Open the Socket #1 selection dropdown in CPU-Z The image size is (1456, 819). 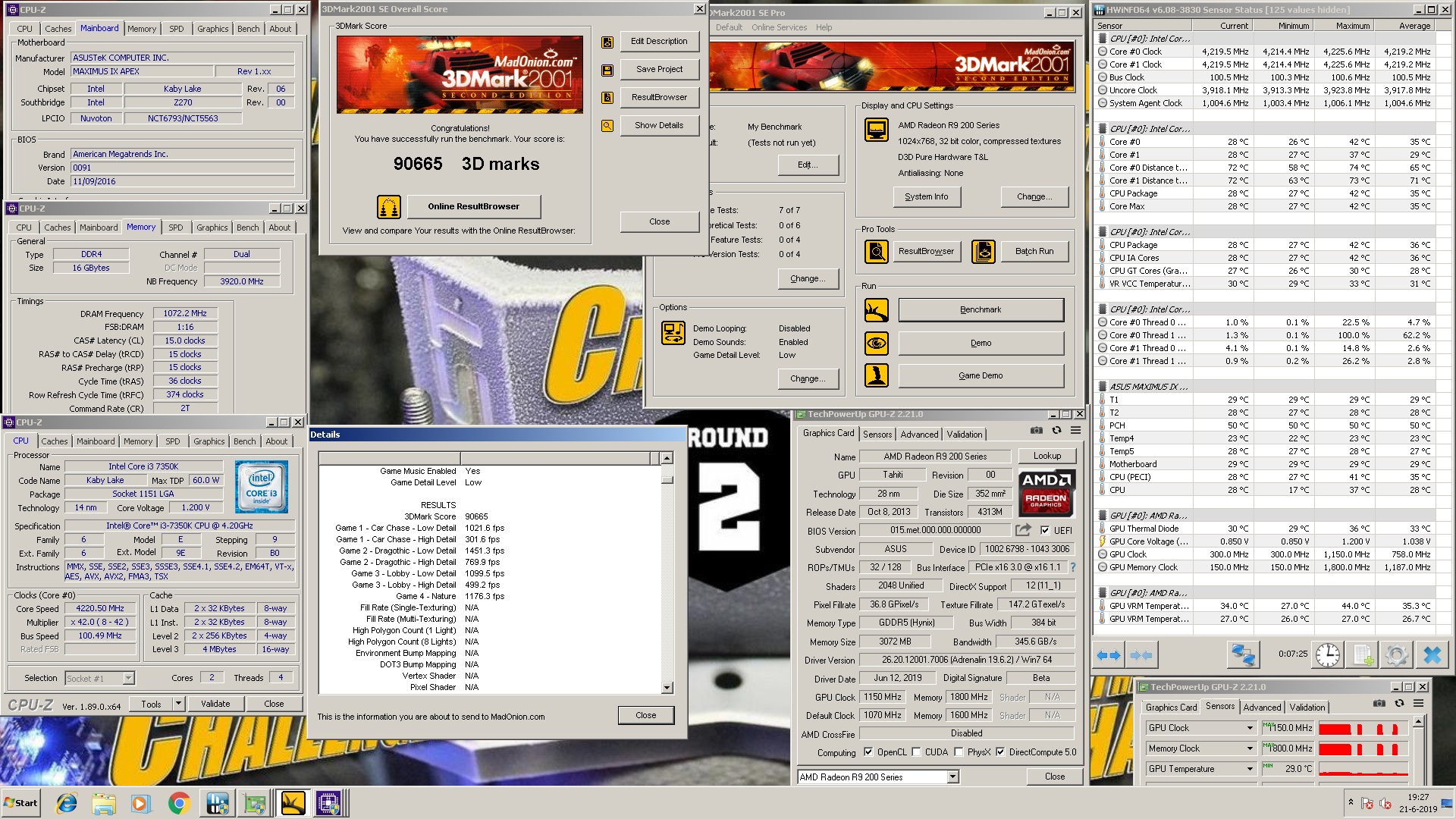(128, 679)
